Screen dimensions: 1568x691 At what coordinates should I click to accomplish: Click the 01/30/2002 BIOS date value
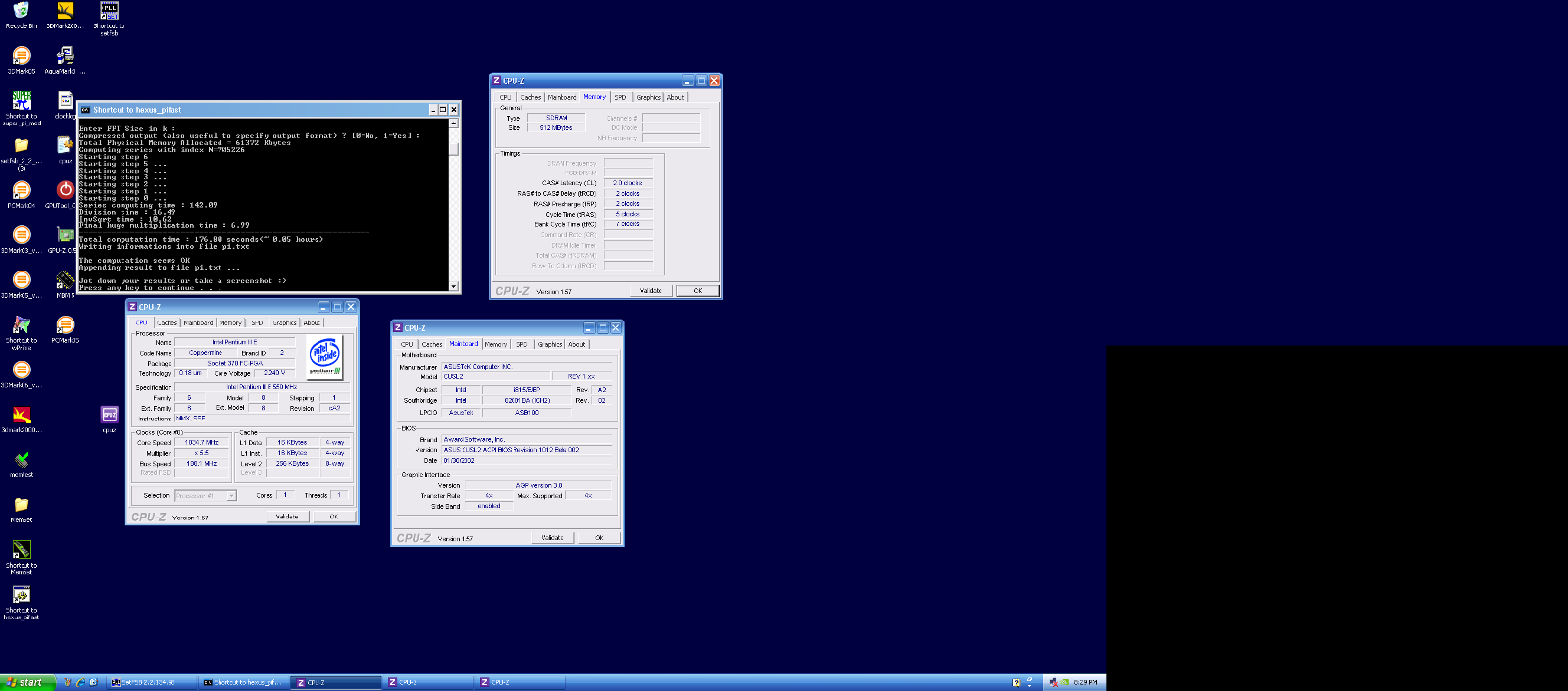pos(526,460)
